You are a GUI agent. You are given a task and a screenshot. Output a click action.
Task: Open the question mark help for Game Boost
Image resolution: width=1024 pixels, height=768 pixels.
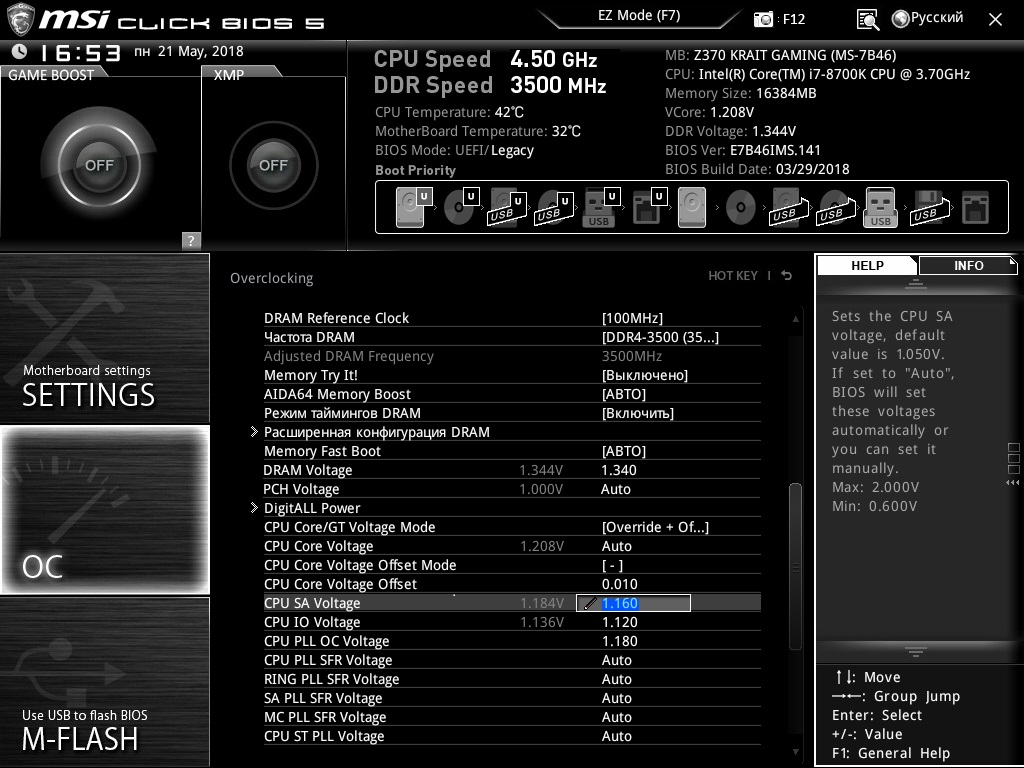[191, 240]
